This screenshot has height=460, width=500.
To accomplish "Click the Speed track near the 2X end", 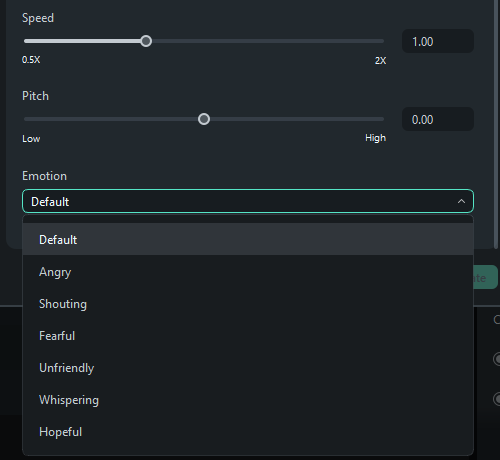I will pos(373,41).
